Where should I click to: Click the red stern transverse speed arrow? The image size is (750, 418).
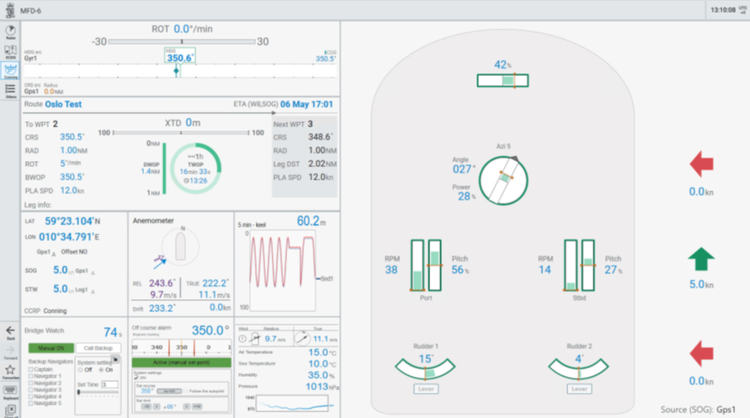pos(702,353)
